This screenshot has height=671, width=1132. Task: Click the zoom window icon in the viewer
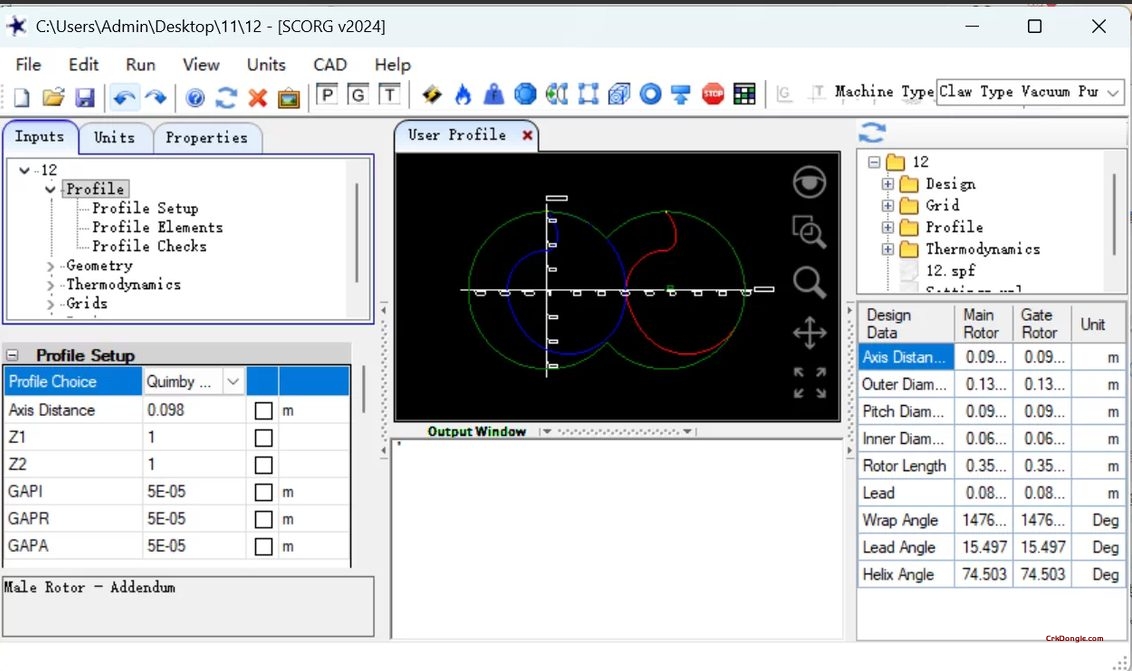pos(809,232)
